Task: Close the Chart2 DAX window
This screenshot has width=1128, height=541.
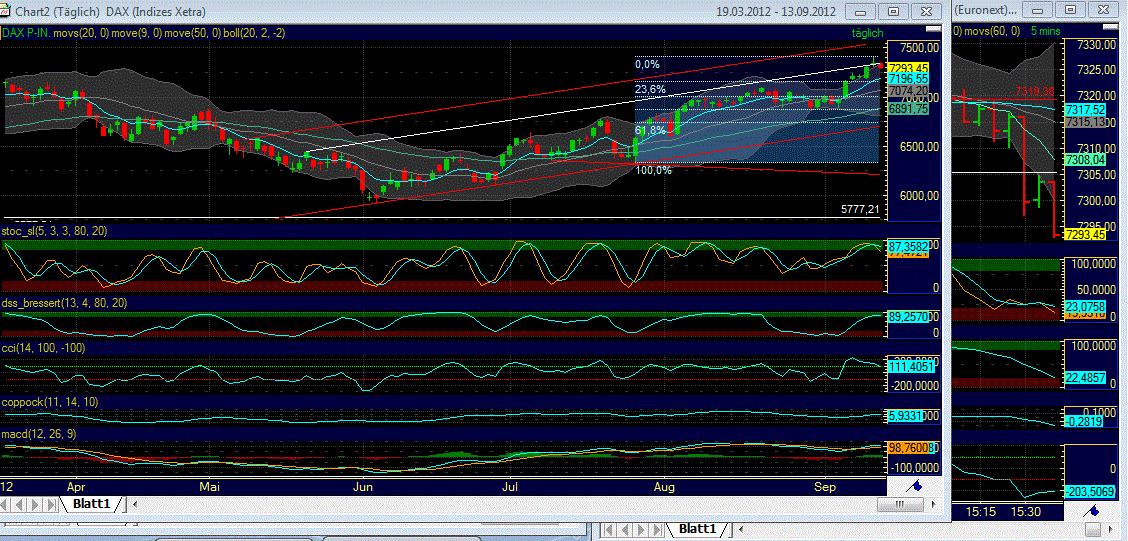Action: [925, 12]
